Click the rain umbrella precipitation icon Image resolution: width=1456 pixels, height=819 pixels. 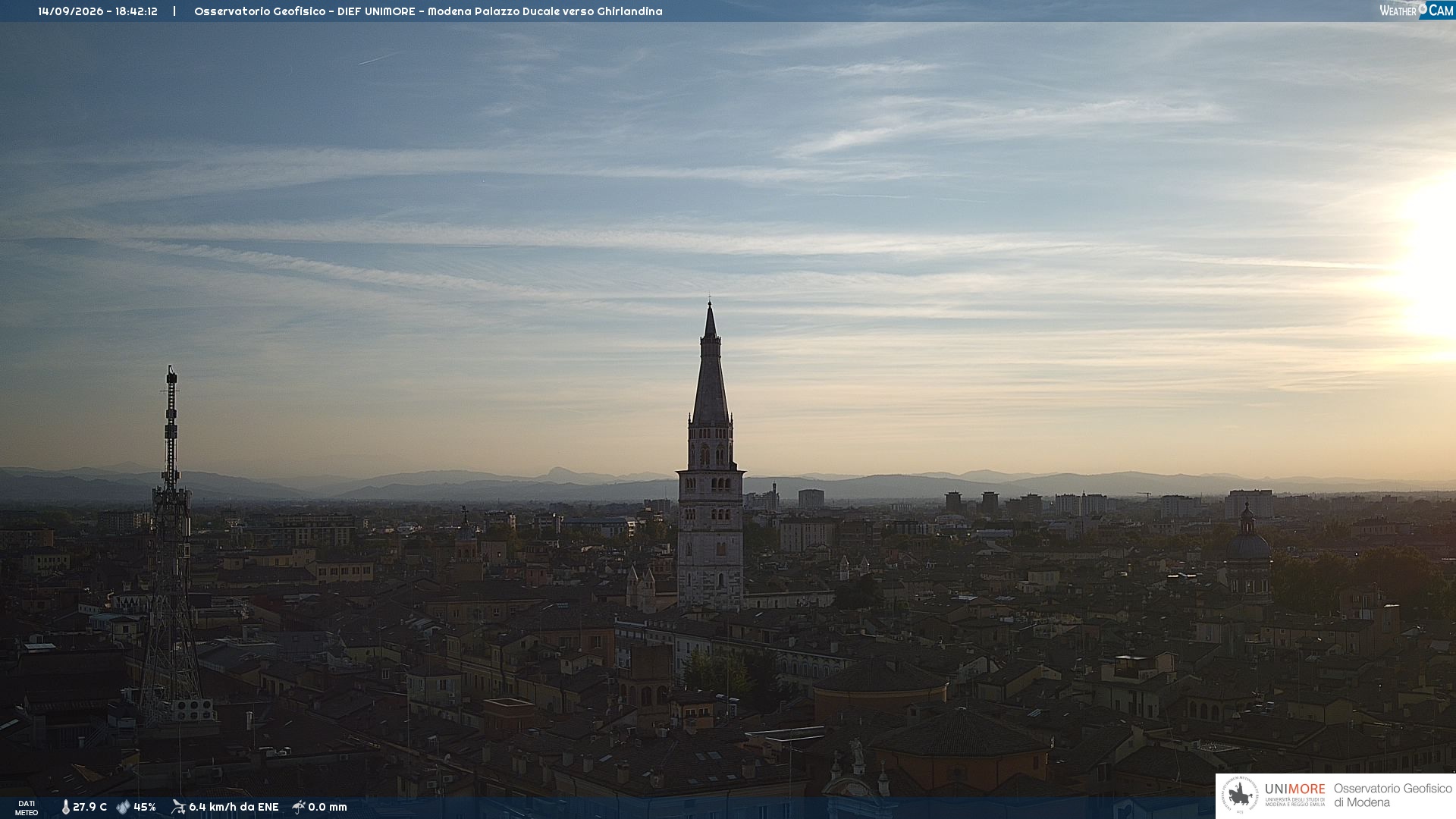299,807
